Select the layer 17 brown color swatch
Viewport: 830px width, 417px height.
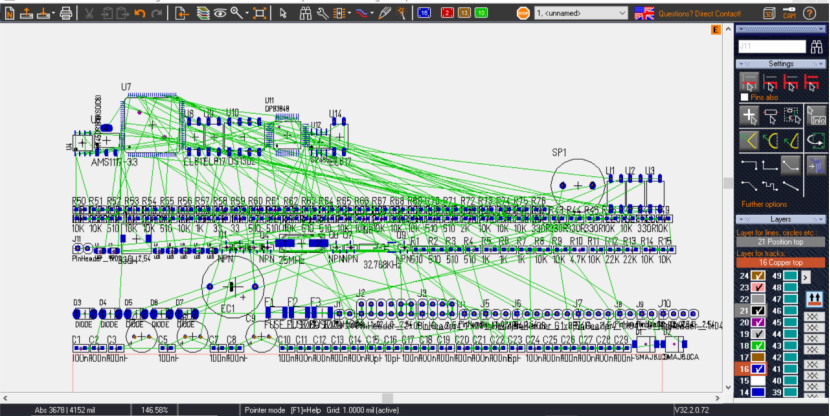tap(759, 357)
